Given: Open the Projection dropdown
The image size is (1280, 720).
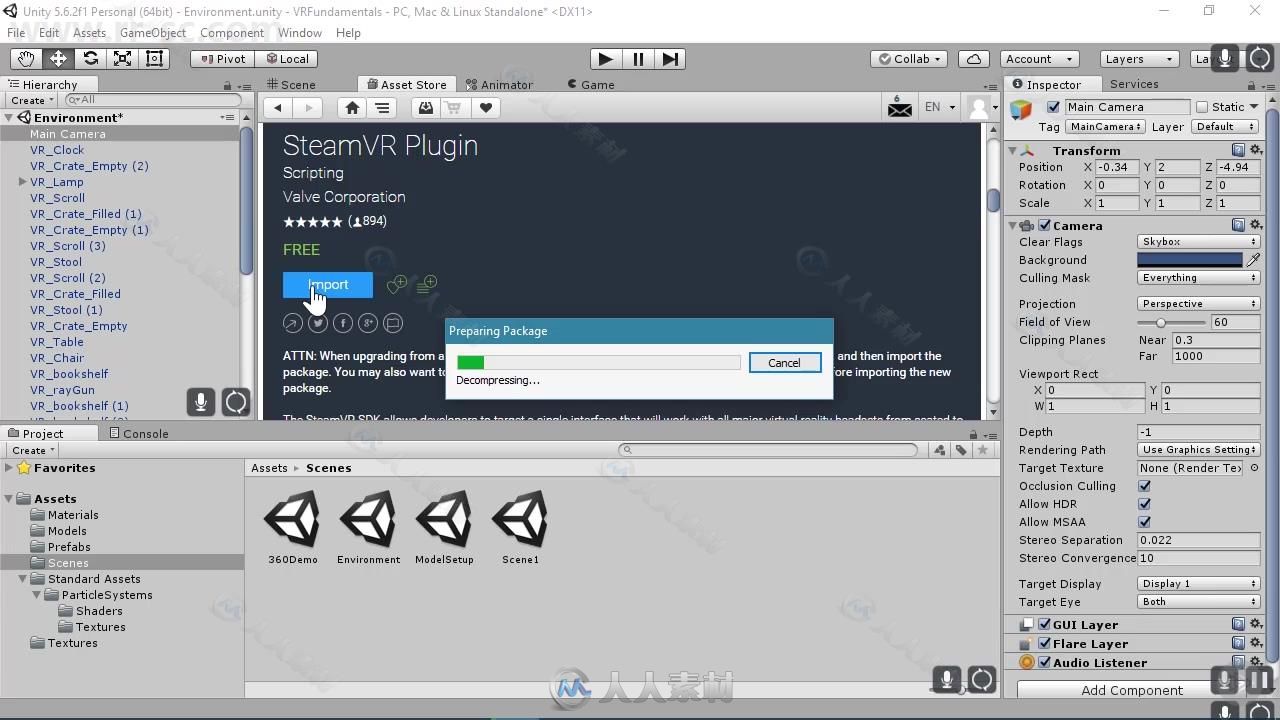Looking at the screenshot, I should point(1198,304).
